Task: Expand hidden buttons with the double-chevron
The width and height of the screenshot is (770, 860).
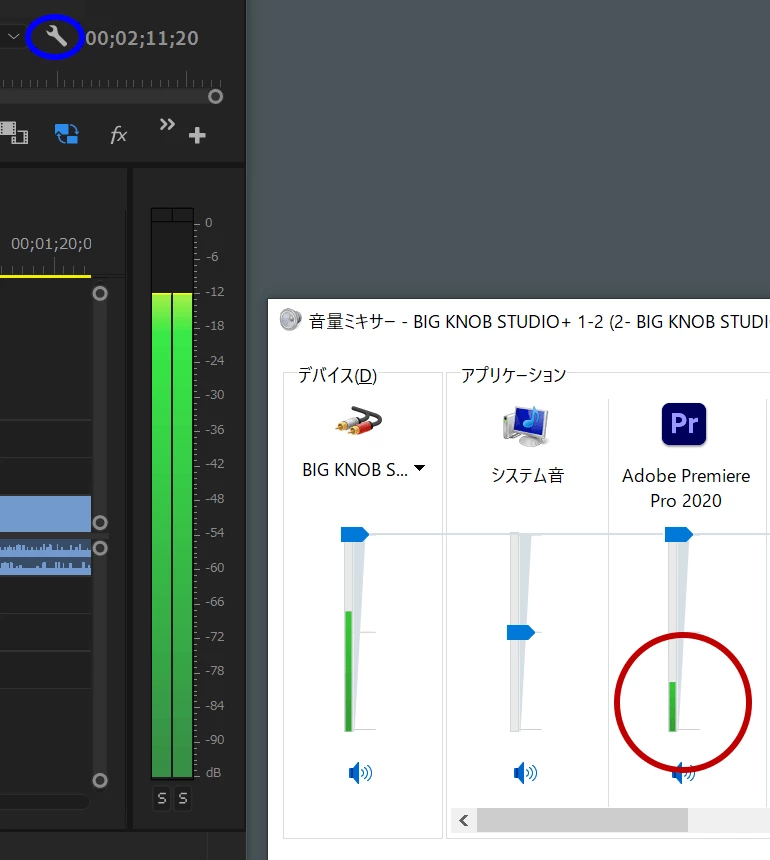Action: (167, 125)
